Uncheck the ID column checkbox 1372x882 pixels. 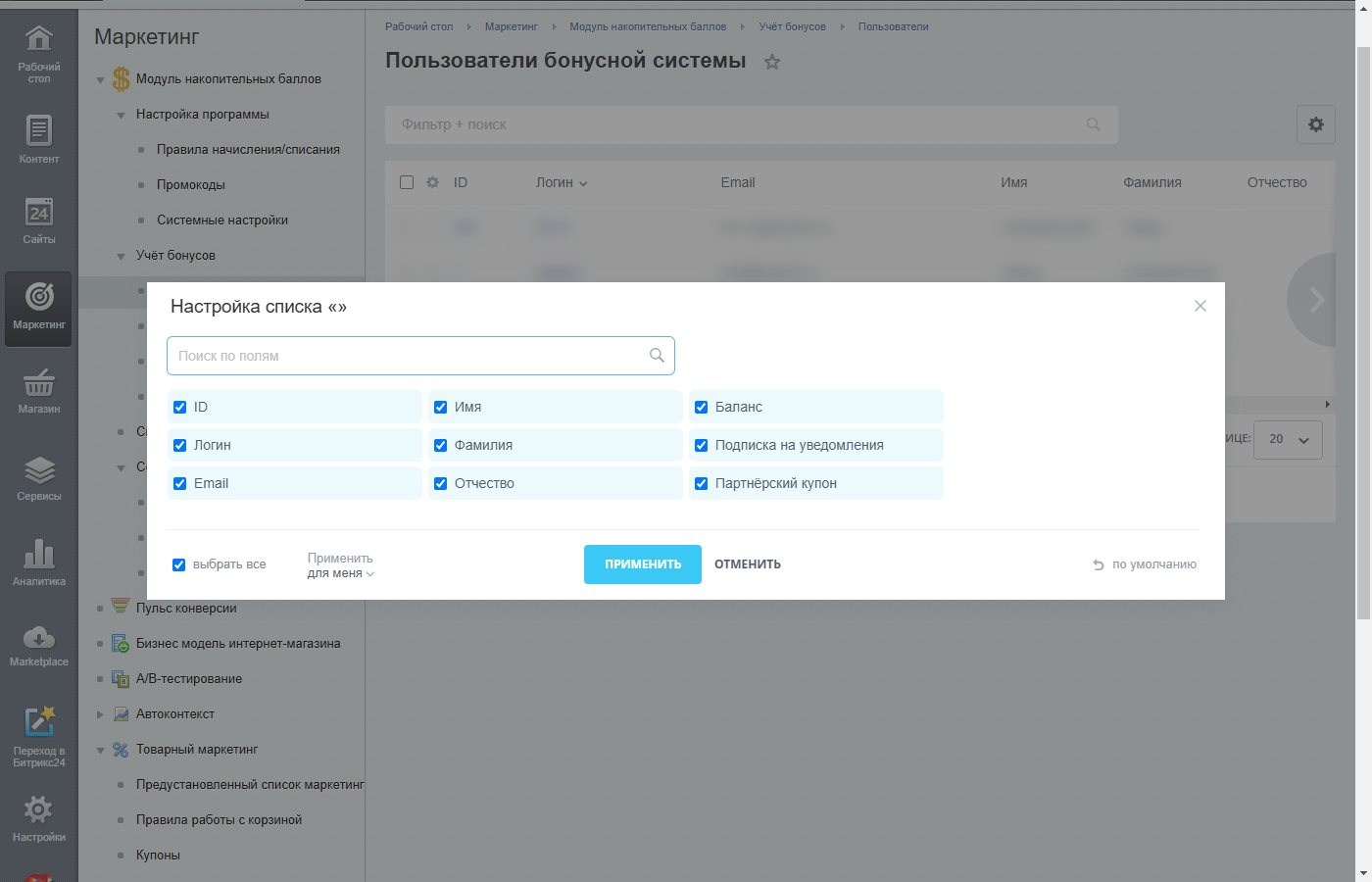pos(179,407)
